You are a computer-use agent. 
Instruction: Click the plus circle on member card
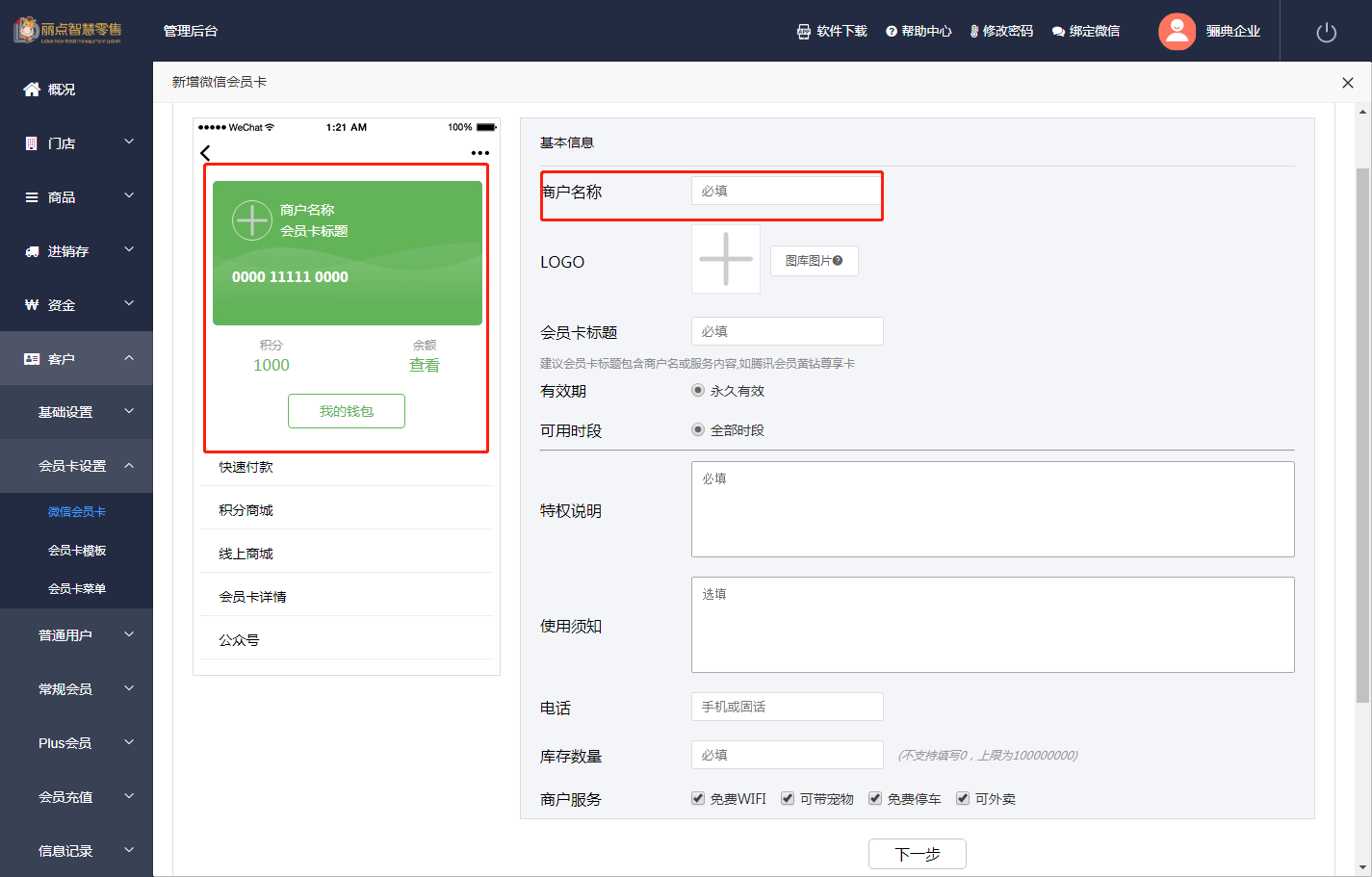(x=252, y=220)
